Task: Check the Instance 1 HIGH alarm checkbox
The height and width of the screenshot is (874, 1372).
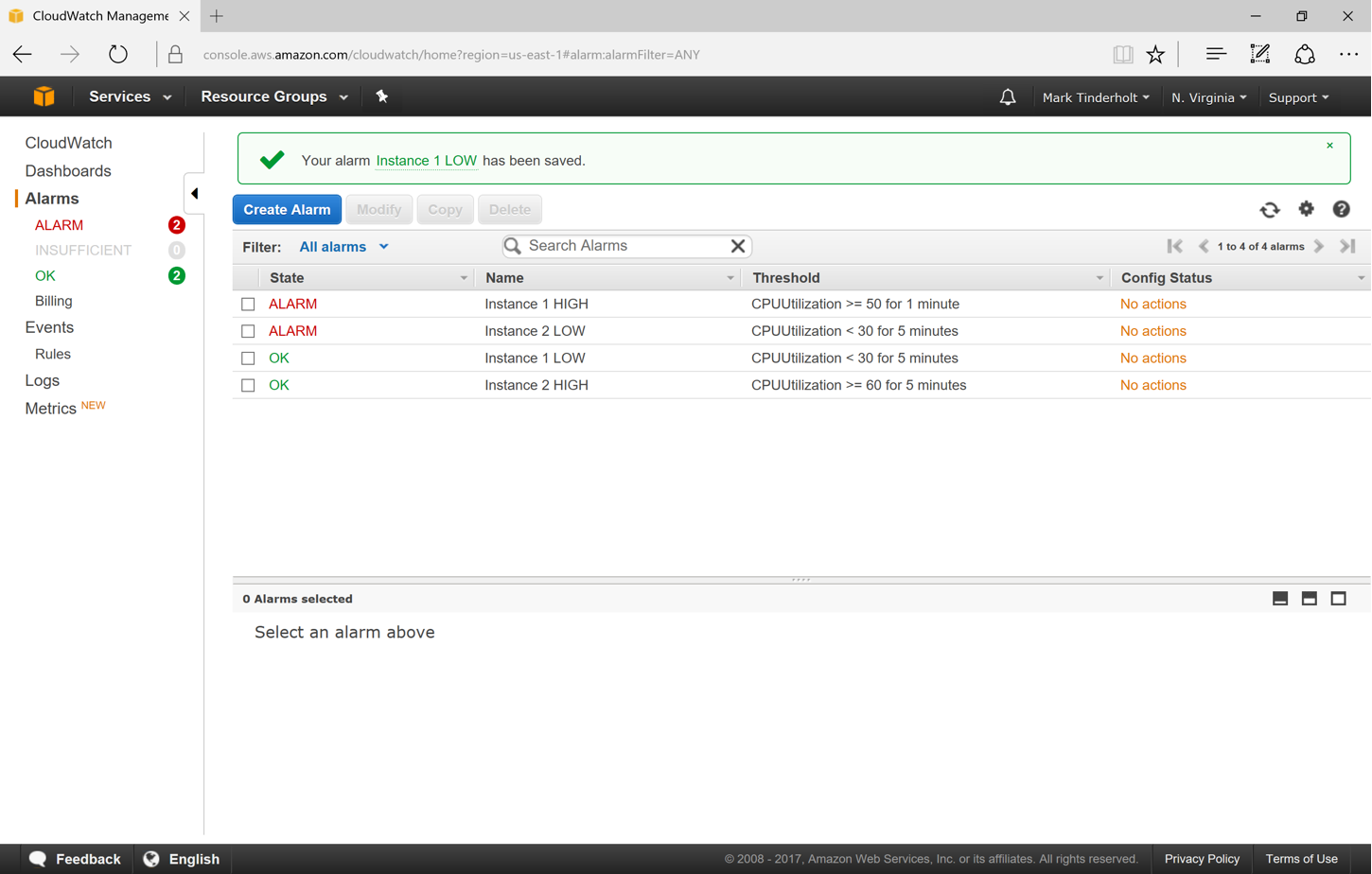Action: [x=248, y=305]
